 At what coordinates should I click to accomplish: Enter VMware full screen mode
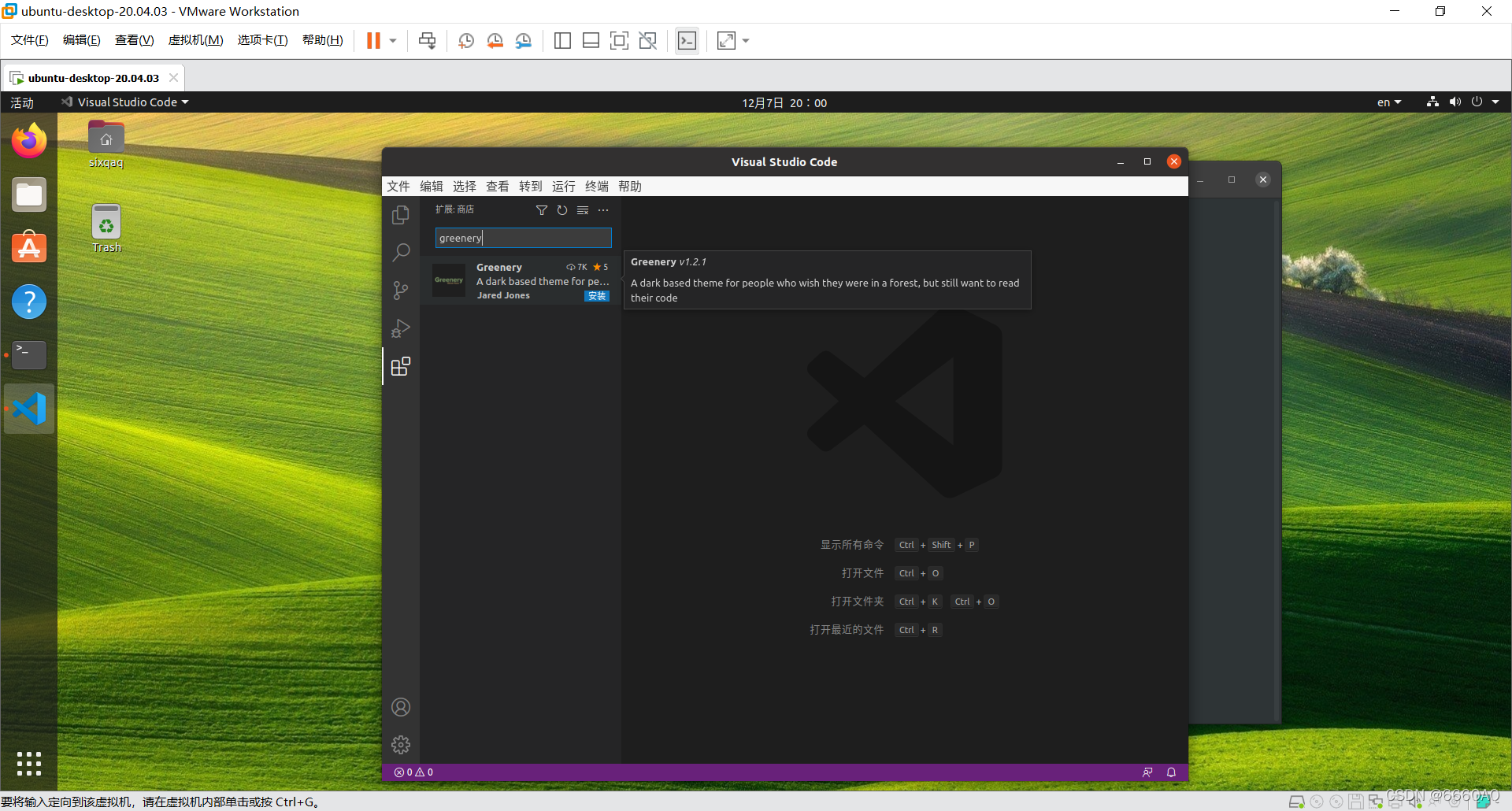coord(620,41)
